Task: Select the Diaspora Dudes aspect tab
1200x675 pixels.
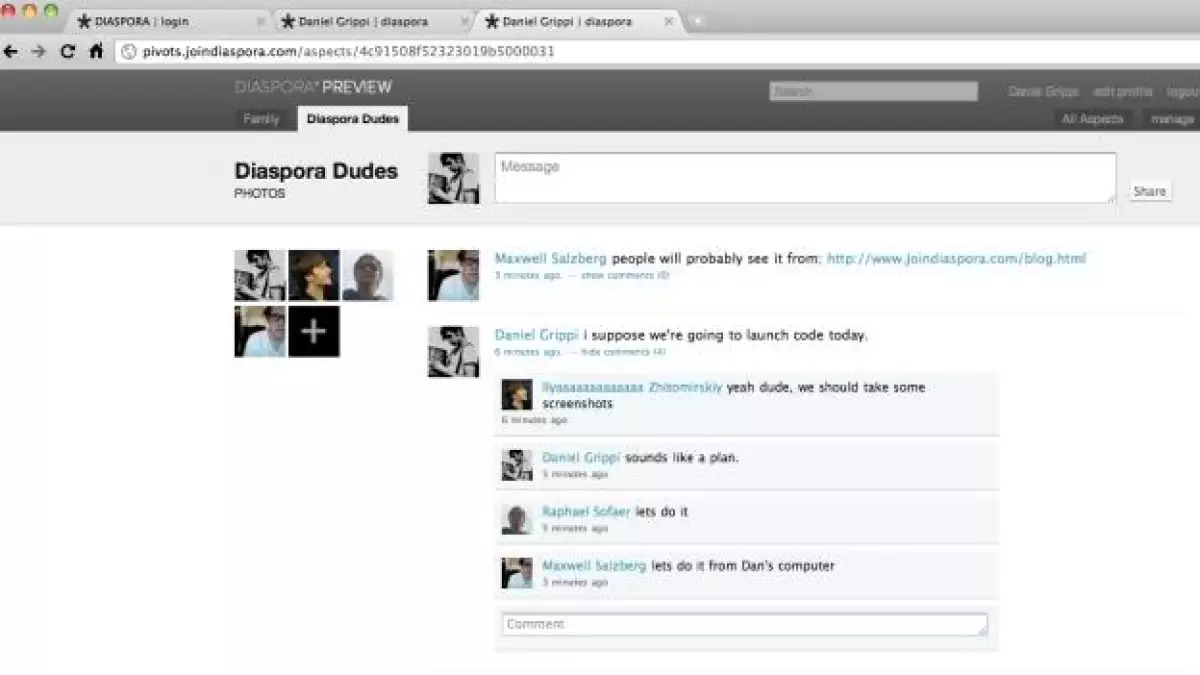Action: pos(352,119)
